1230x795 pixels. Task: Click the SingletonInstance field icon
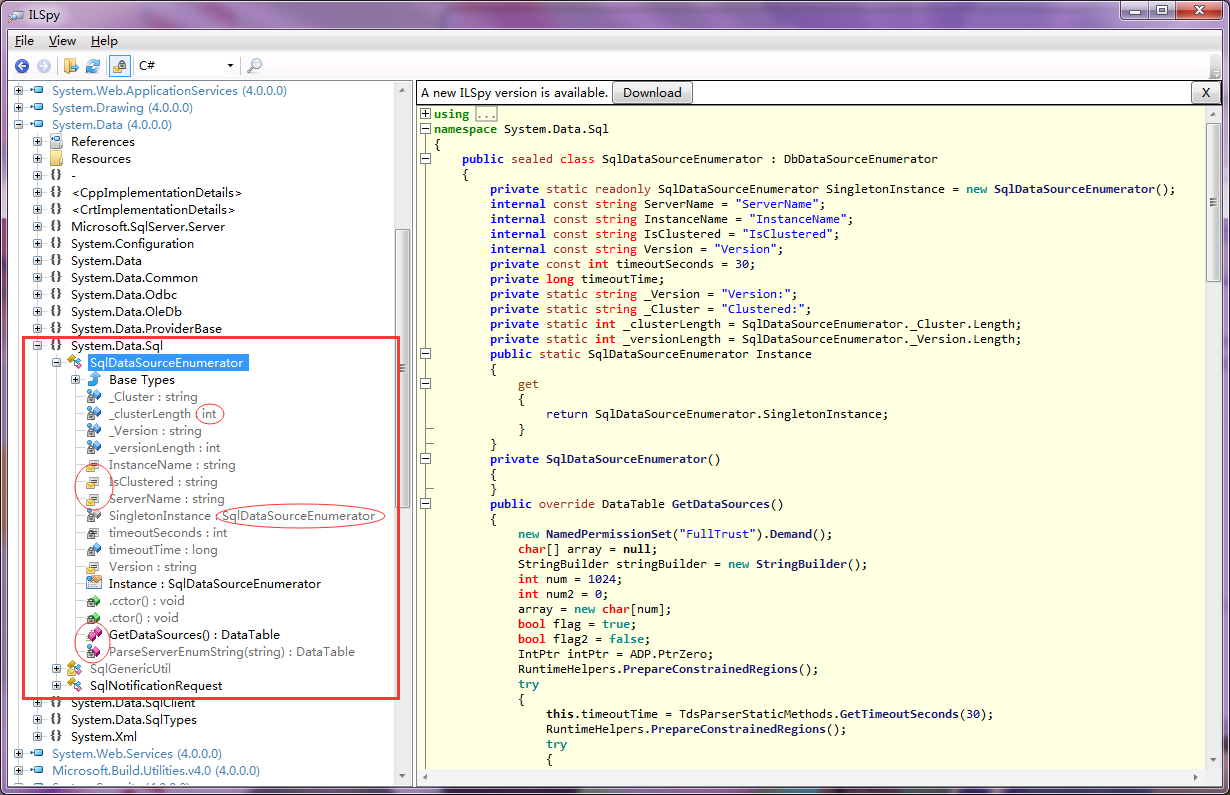point(93,515)
